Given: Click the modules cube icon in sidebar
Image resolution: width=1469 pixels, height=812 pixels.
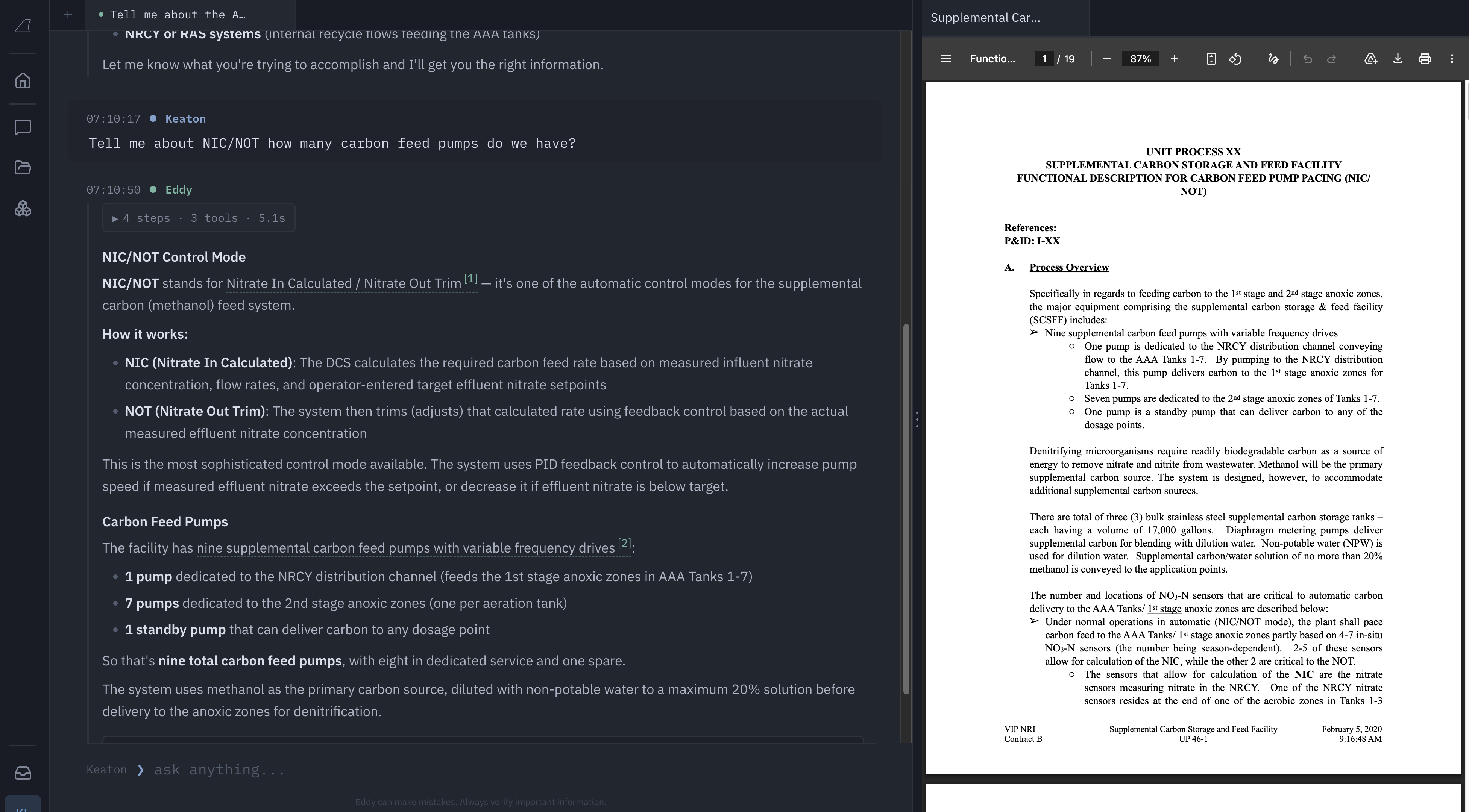Looking at the screenshot, I should (23, 209).
